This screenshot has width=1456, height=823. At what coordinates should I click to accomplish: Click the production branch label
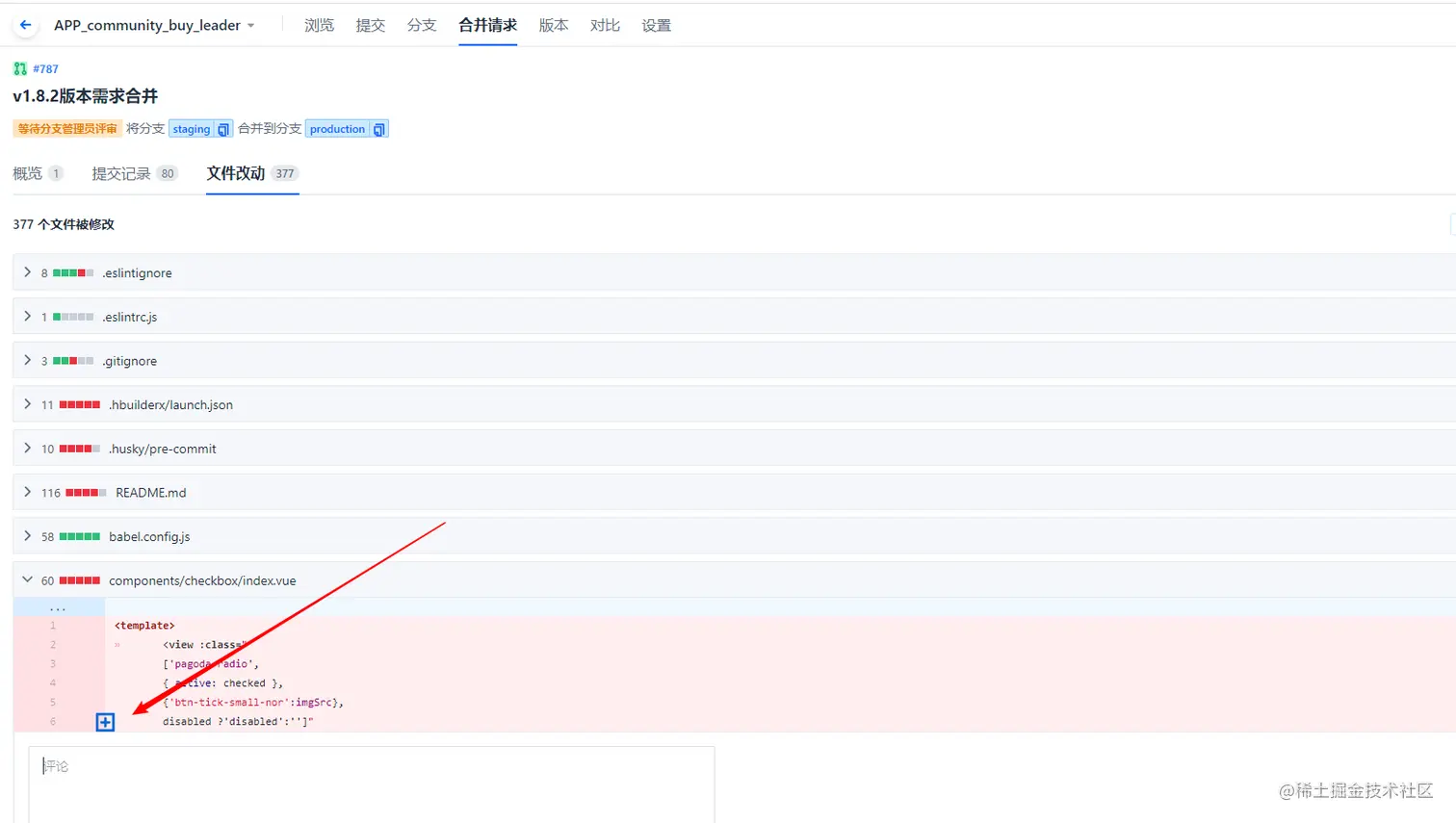tap(337, 129)
